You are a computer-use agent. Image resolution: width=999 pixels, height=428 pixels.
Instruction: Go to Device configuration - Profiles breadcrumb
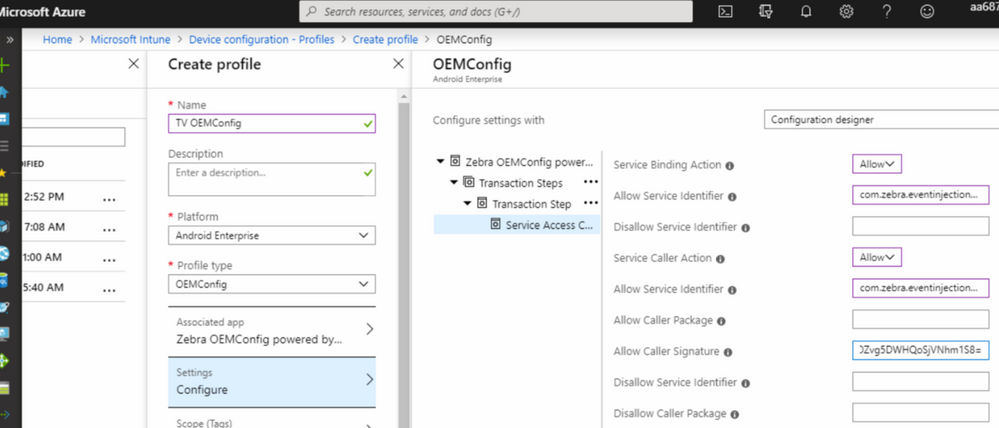[262, 39]
